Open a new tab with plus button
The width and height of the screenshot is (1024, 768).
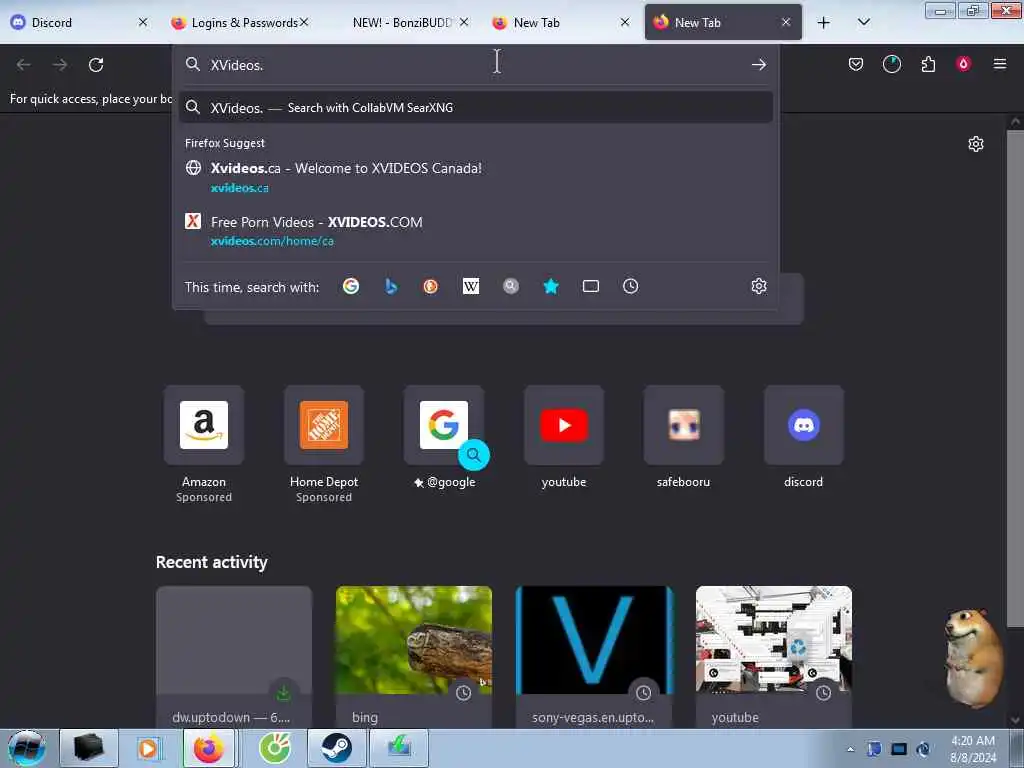[824, 22]
